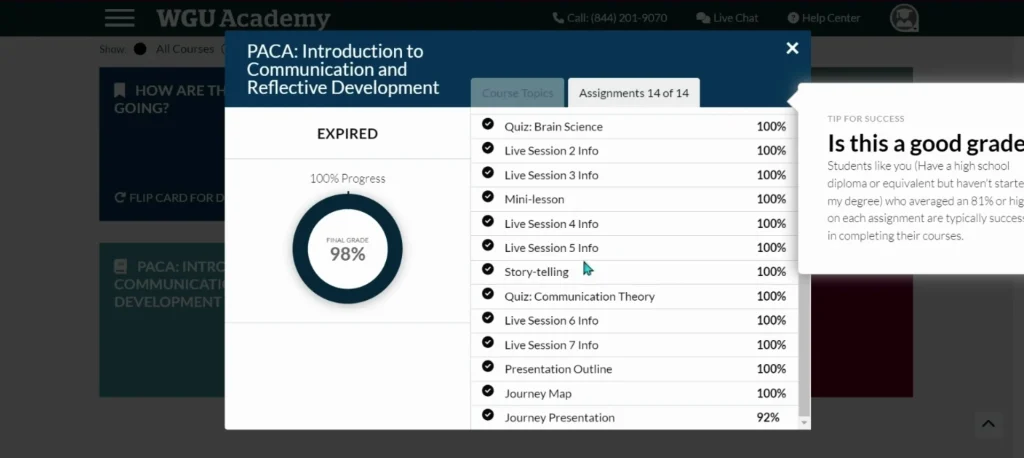This screenshot has height=458, width=1024.
Task: Close the course details dialog
Action: (792, 48)
